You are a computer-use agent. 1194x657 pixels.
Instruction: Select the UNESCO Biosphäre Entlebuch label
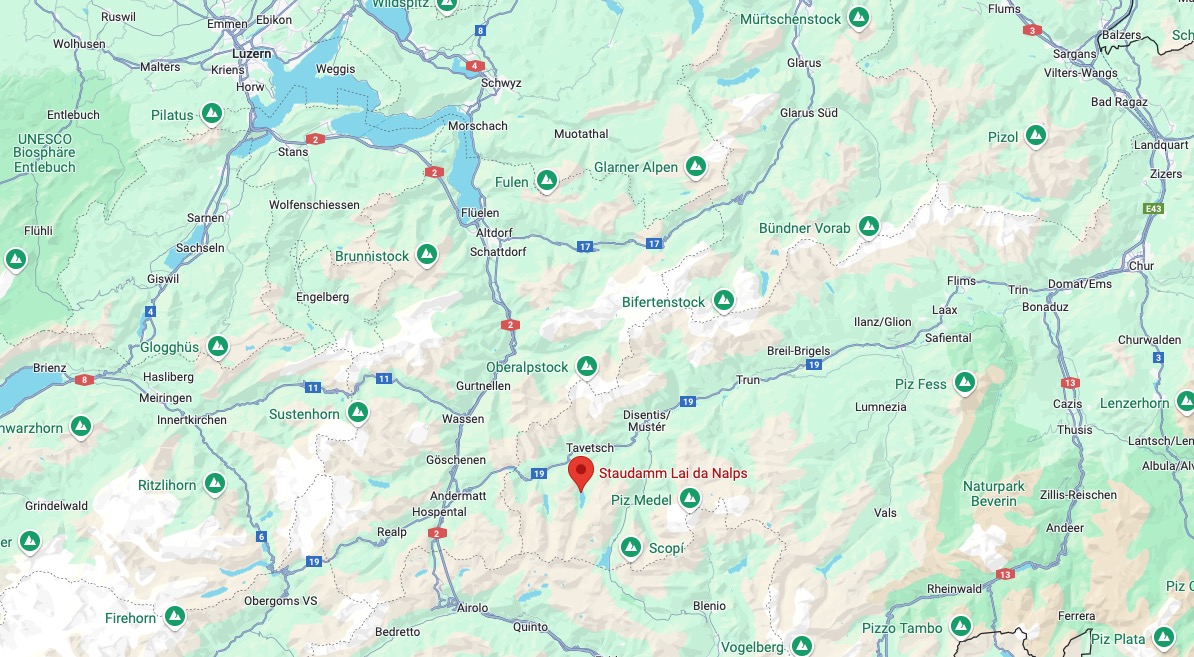tap(45, 153)
